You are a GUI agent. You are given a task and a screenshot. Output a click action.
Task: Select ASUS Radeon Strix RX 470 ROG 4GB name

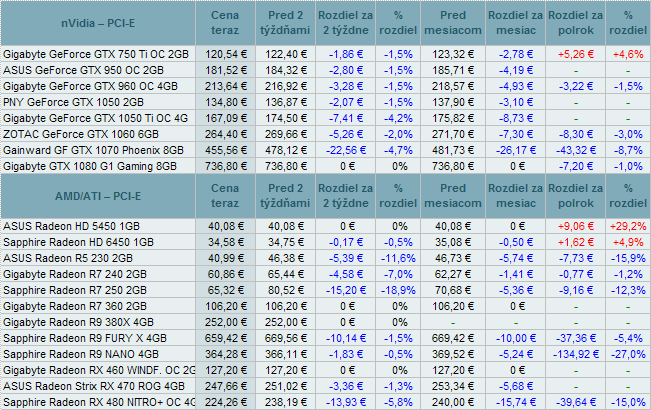(x=94, y=386)
